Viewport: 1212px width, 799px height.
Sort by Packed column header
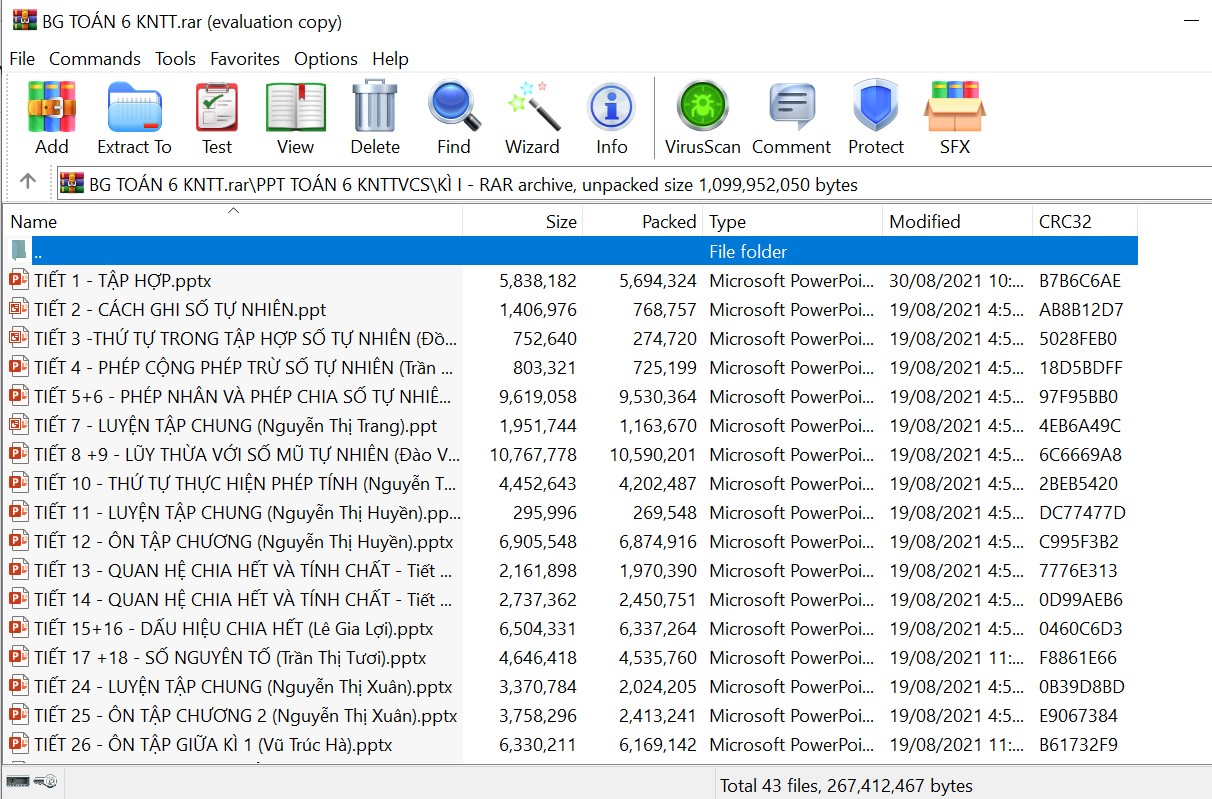pyautogui.click(x=643, y=221)
